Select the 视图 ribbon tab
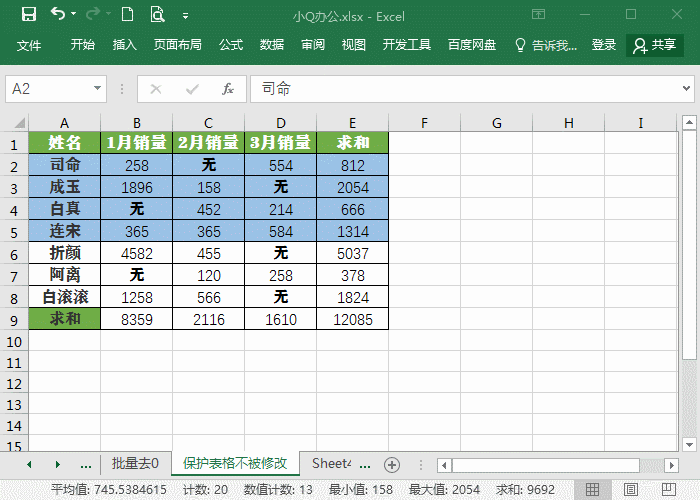 pos(354,45)
